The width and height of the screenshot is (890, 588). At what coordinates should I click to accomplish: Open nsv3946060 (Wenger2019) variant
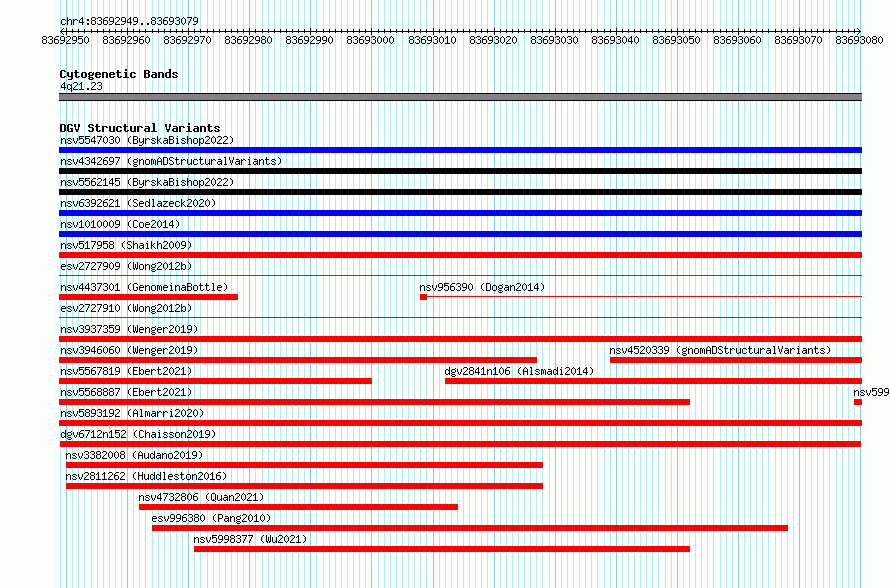pos(129,350)
